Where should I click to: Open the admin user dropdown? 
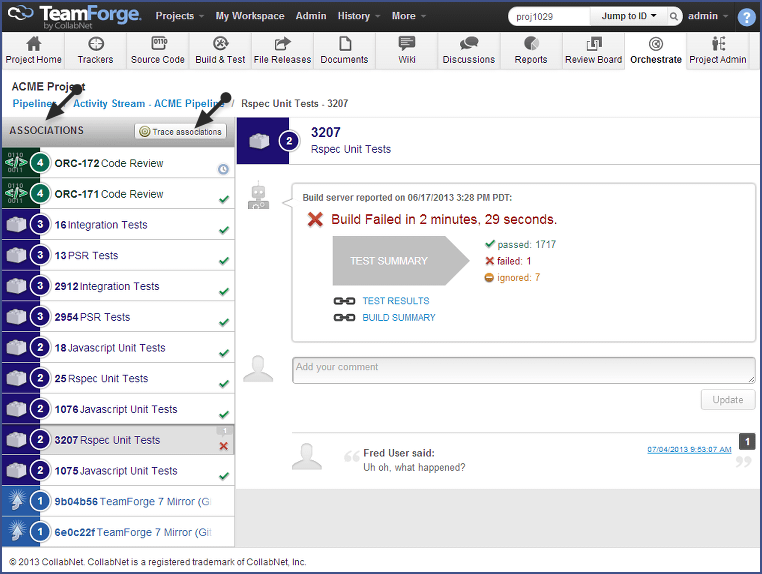pos(708,16)
